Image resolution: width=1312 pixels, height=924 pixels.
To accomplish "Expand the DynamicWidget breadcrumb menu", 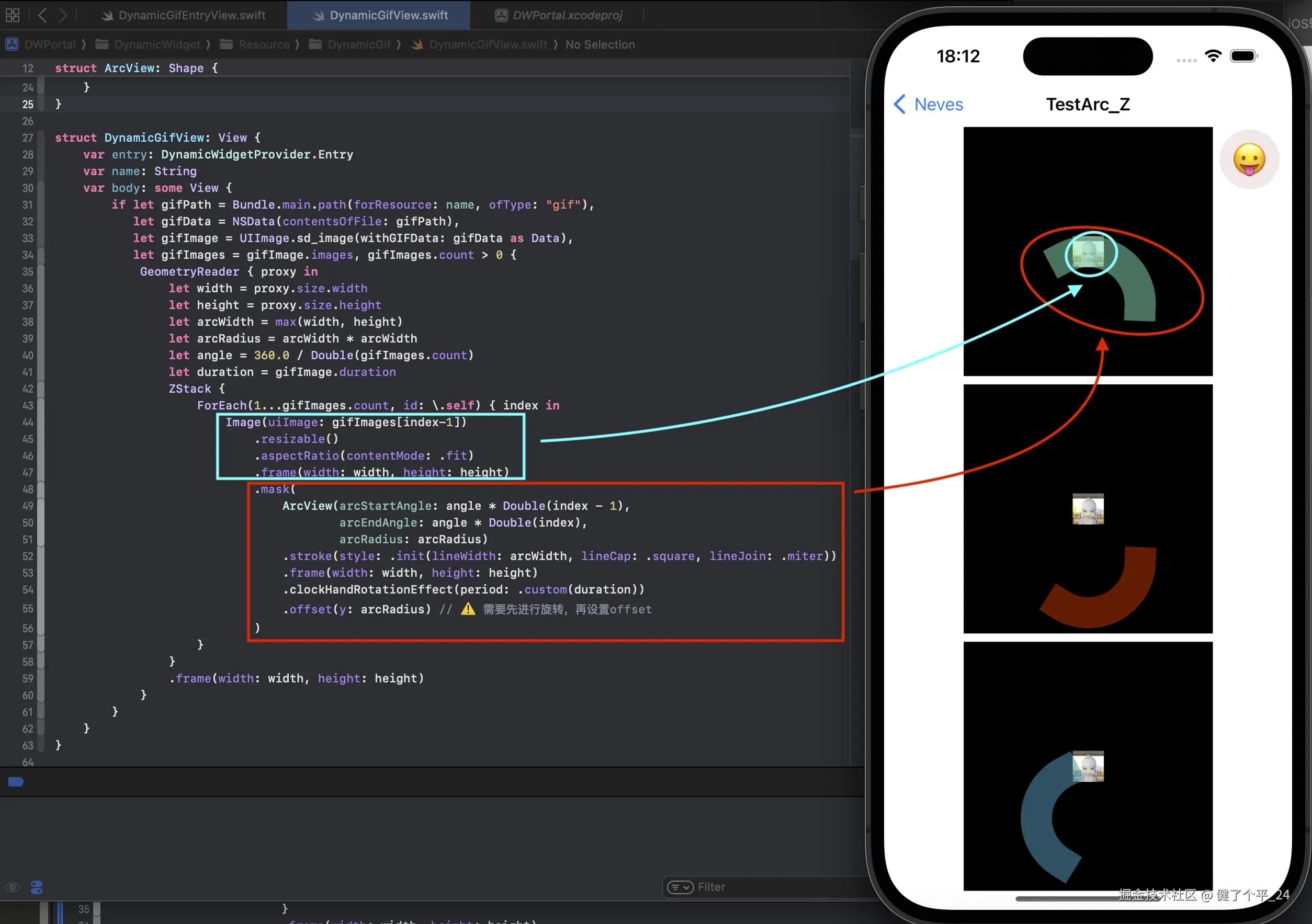I will coord(157,44).
